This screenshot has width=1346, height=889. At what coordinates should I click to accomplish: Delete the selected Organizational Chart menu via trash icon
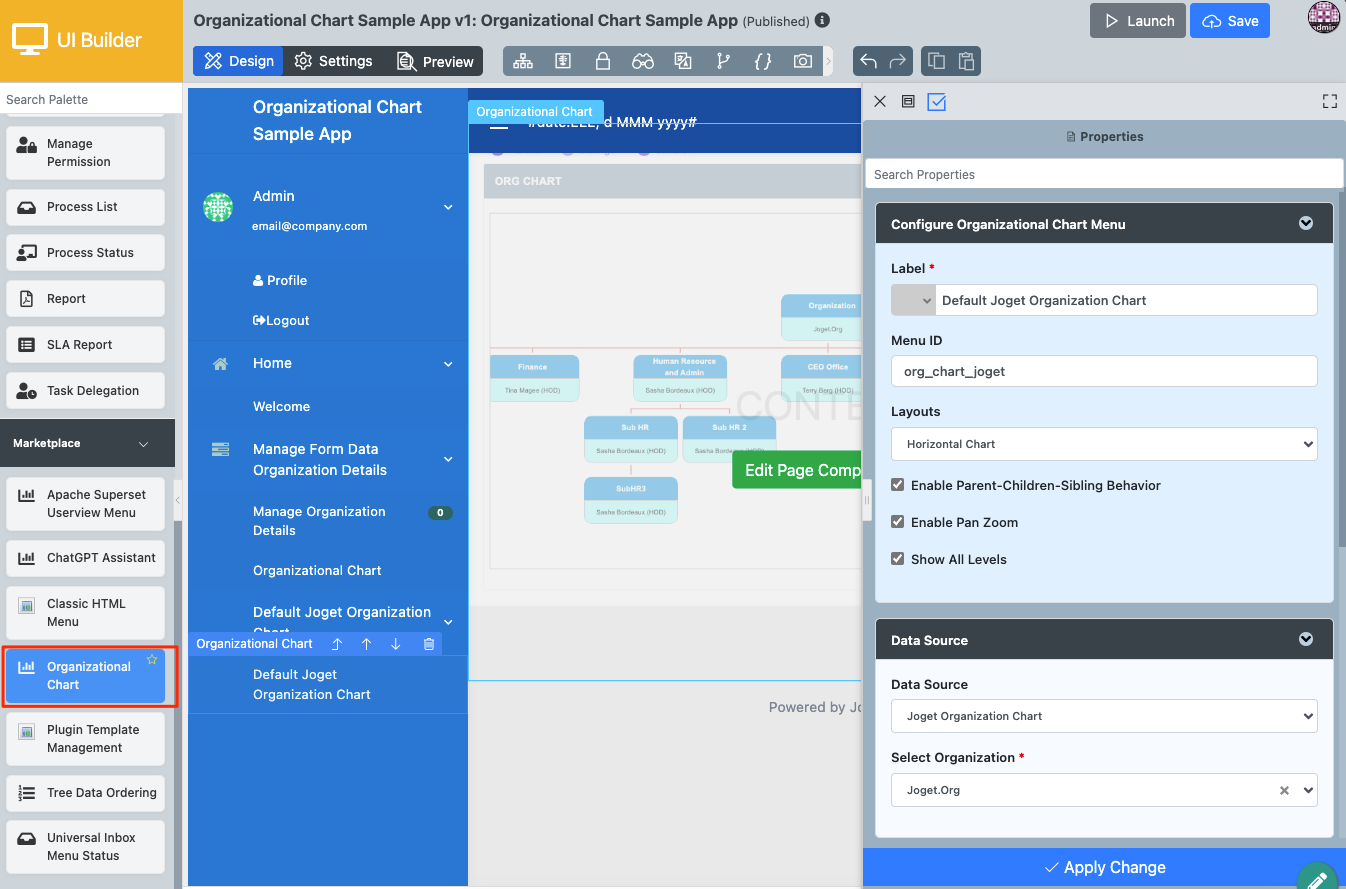[429, 644]
